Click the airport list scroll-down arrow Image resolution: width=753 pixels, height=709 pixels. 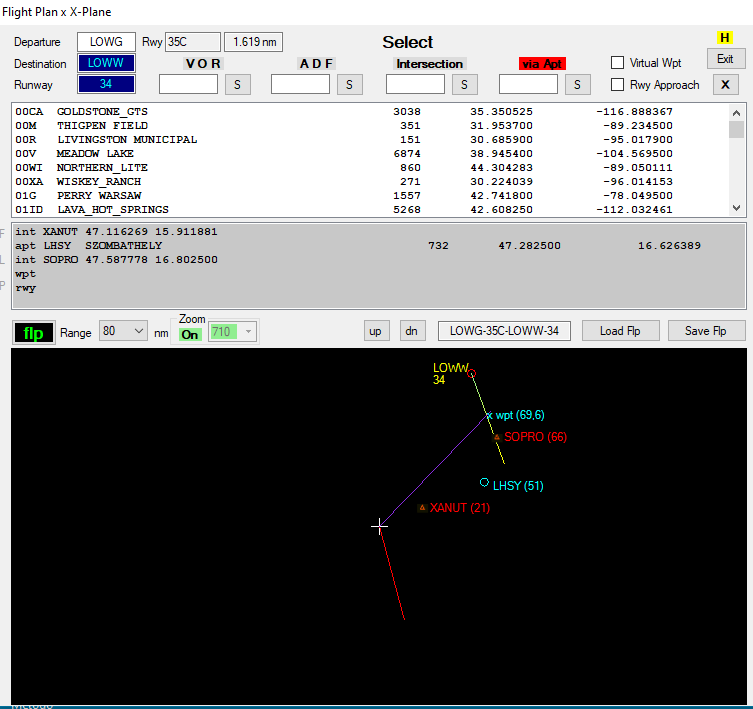736,208
